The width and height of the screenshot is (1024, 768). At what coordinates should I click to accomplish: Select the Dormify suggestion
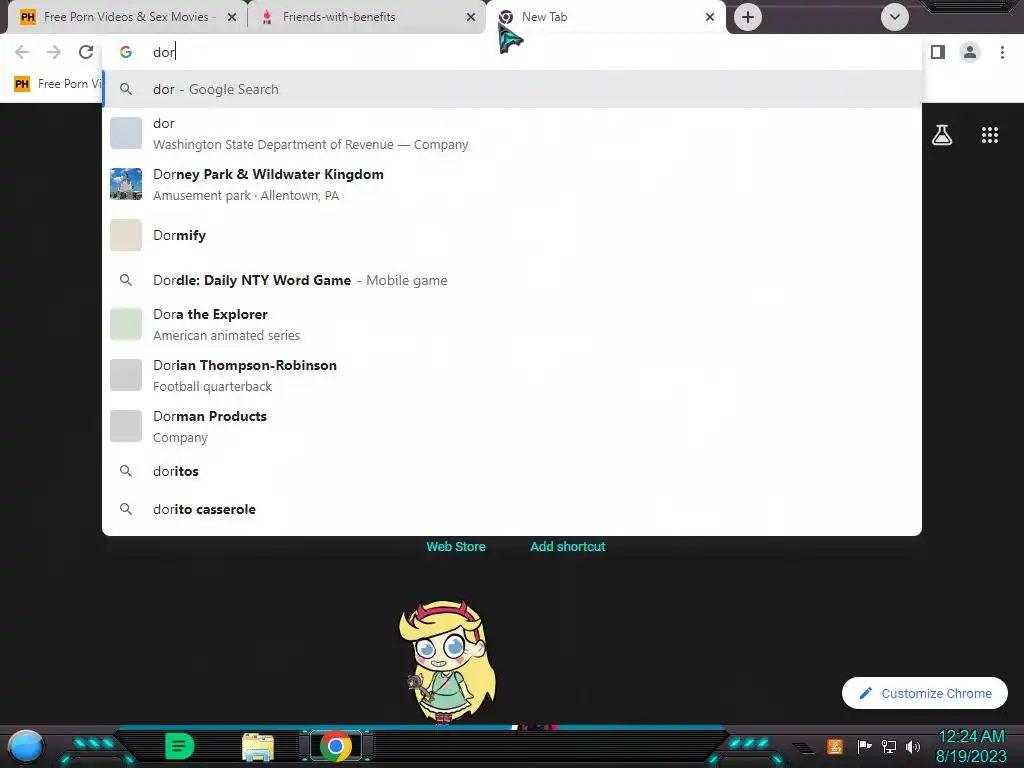click(x=512, y=235)
